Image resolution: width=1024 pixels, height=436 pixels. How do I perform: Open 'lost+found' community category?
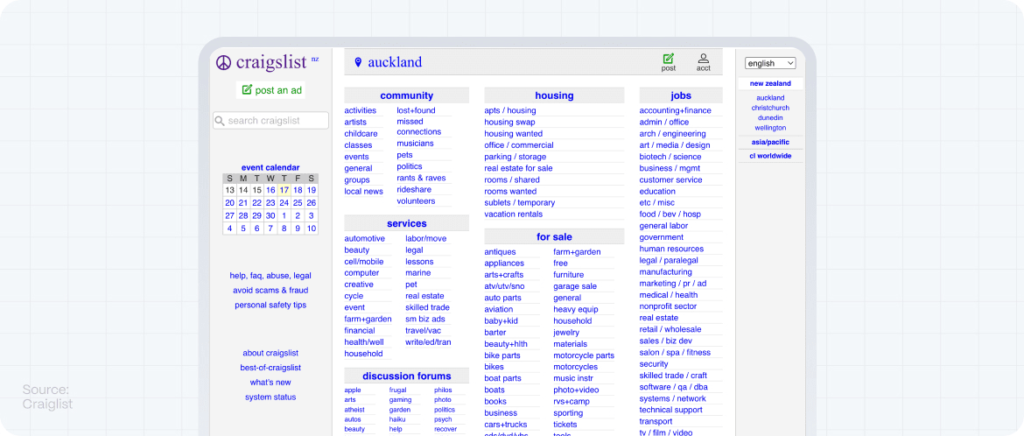coord(416,110)
